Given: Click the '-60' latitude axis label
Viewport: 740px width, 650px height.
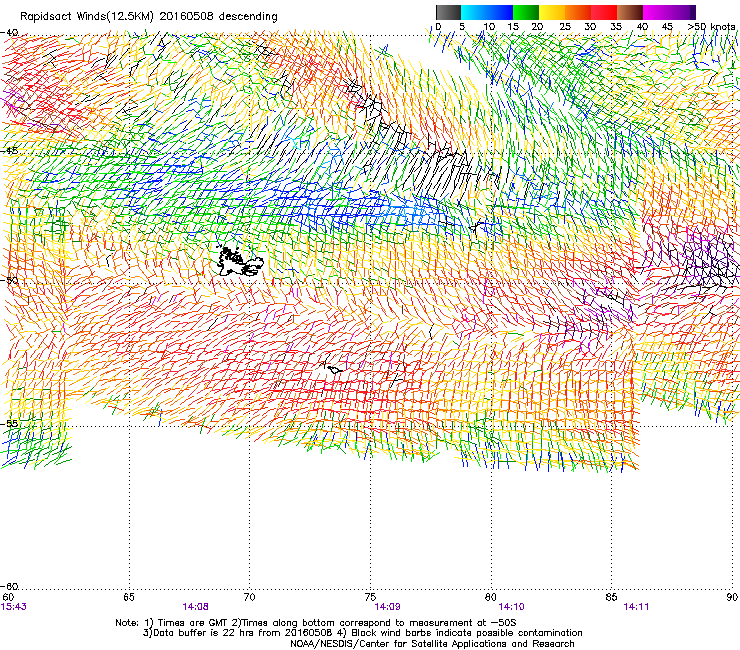Looking at the screenshot, I should [9, 586].
